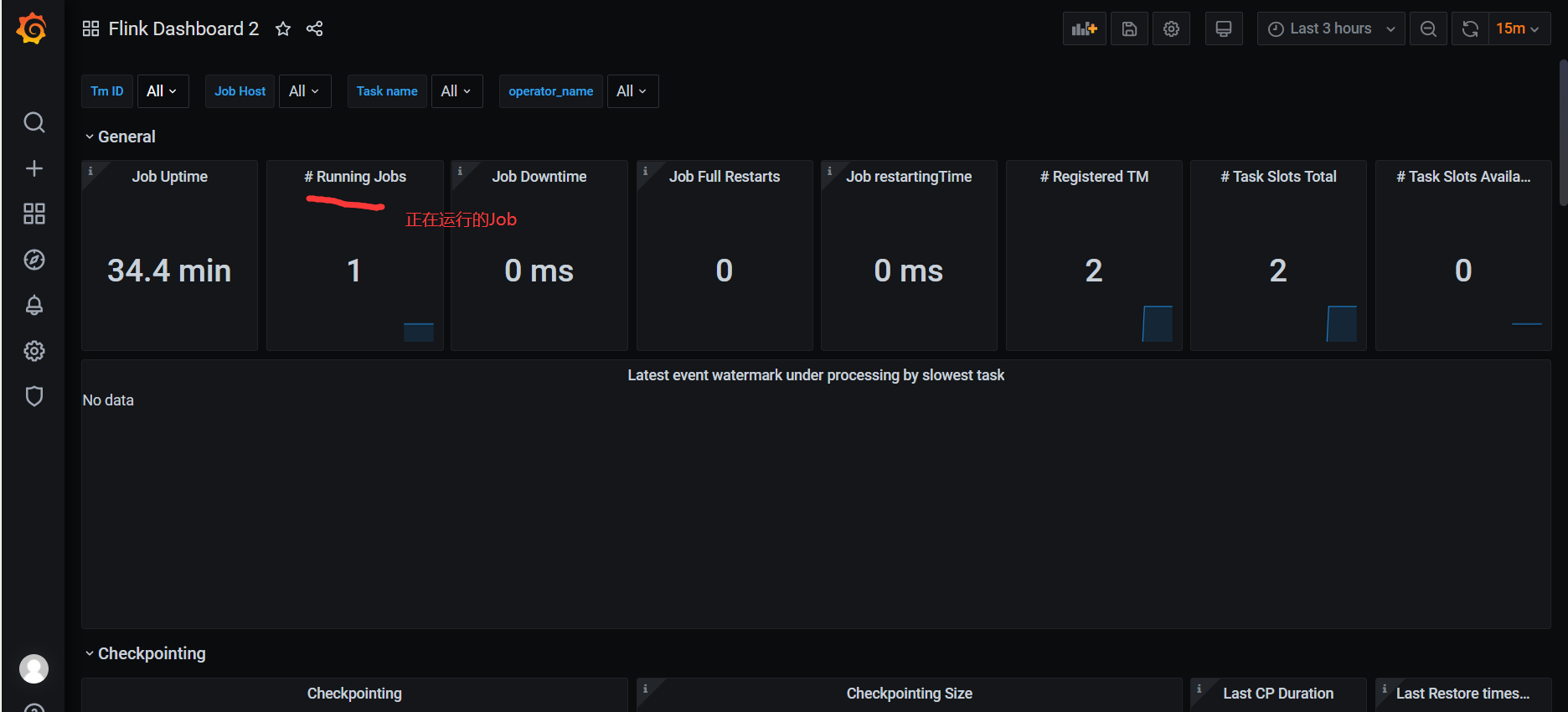This screenshot has width=1568, height=712.
Task: Click the Tm ID variable label
Action: 107,91
